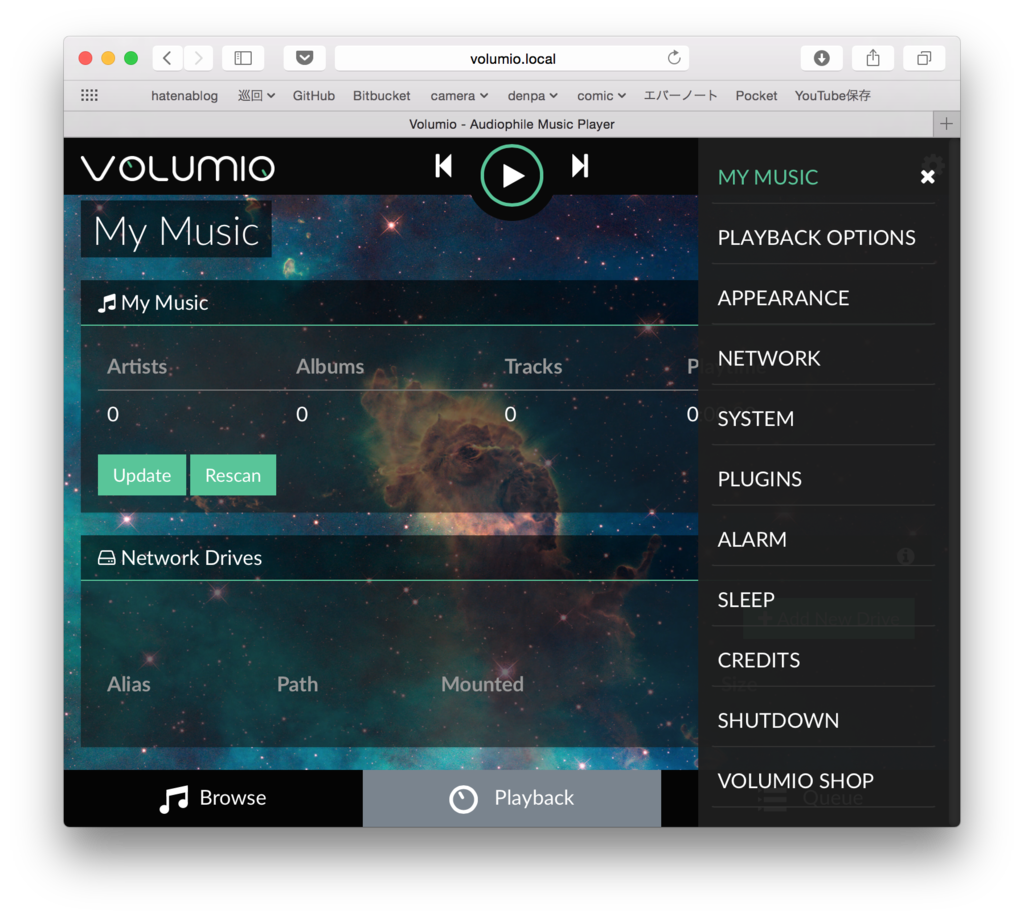The height and width of the screenshot is (918, 1024).
Task: Expand the camera bookmarks folder
Action: click(x=459, y=95)
